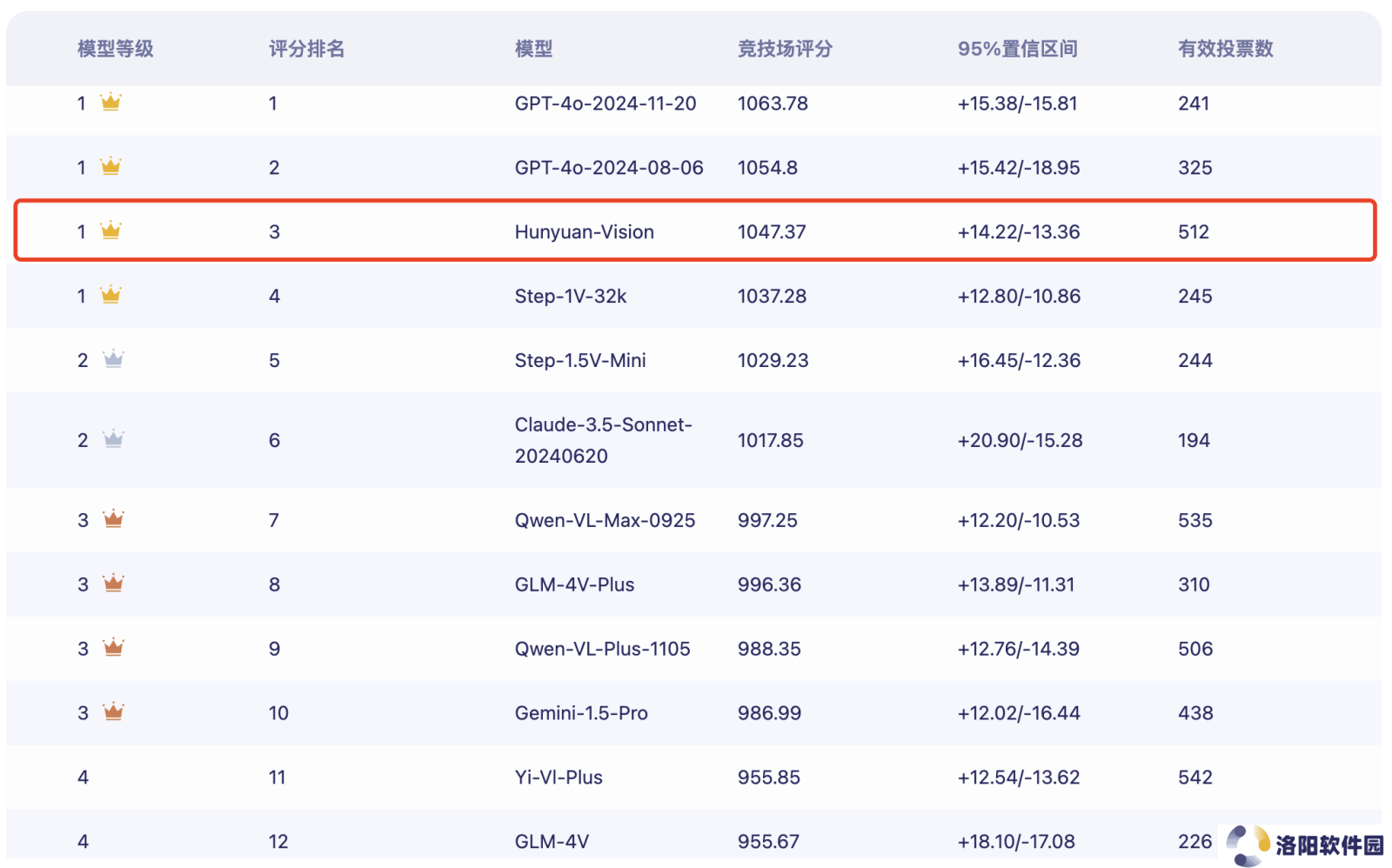Screen dimensions: 1392x868
Task: Click the arena score 986.99
Action: click(x=769, y=714)
